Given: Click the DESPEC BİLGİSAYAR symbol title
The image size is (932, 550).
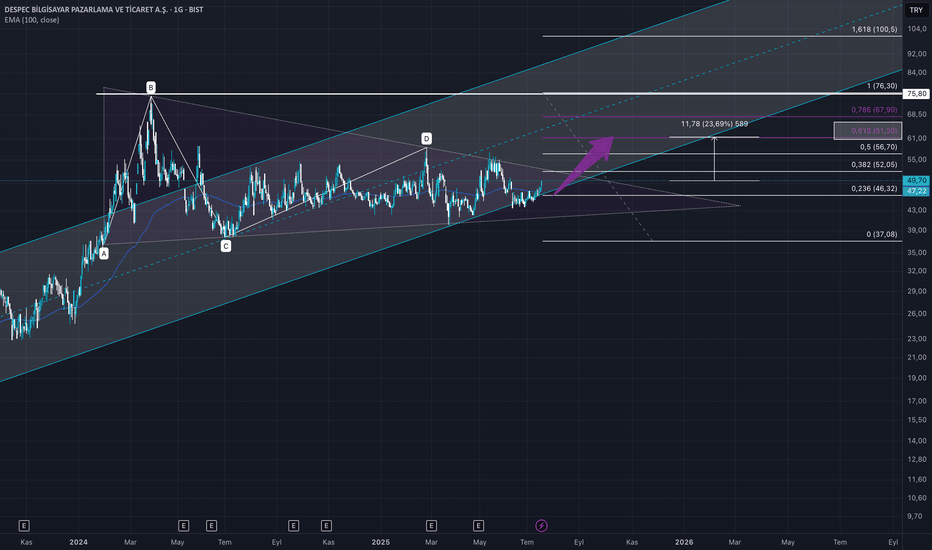Looking at the screenshot, I should point(103,10).
